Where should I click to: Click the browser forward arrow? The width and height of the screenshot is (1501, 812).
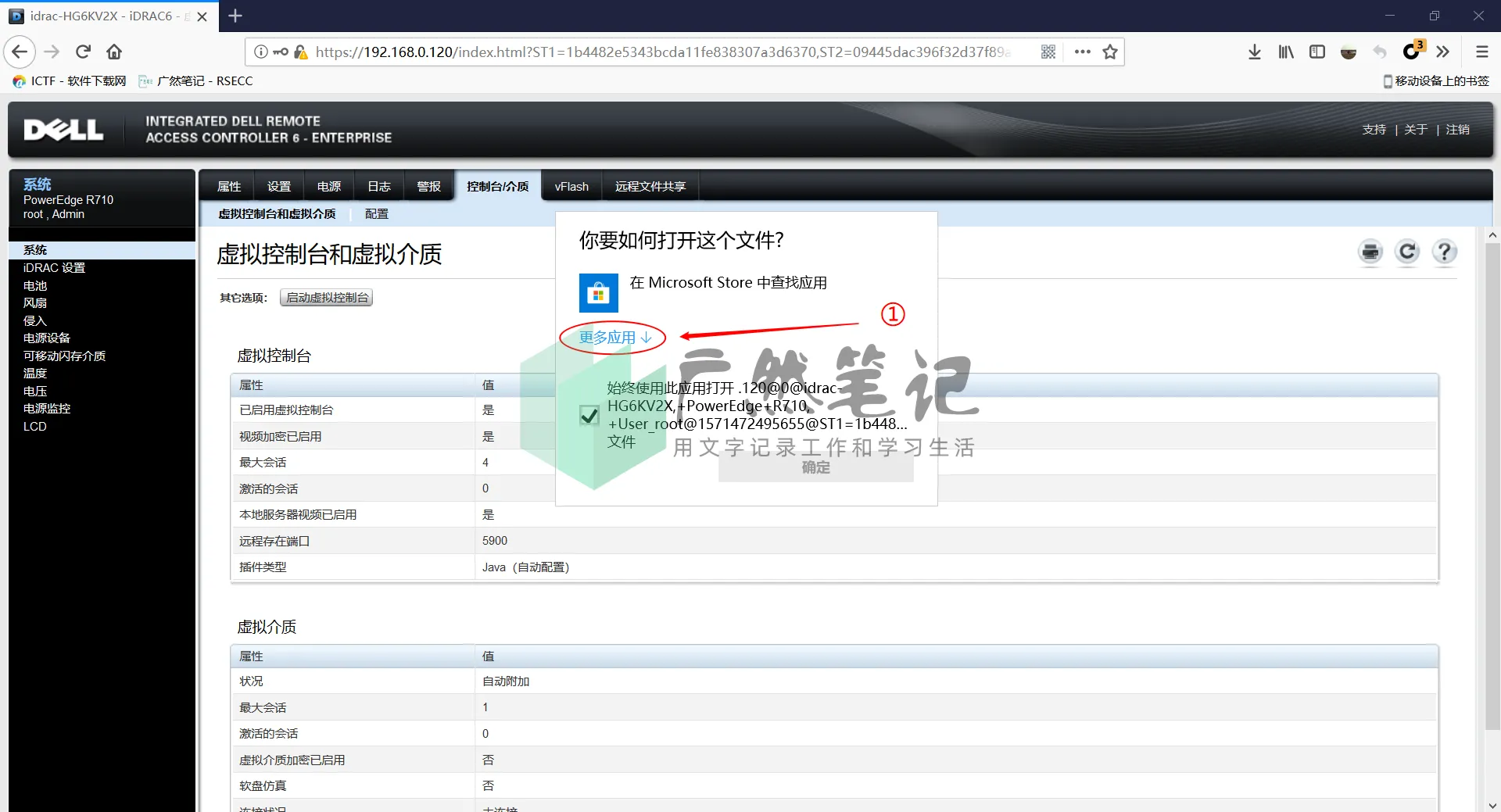[52, 52]
